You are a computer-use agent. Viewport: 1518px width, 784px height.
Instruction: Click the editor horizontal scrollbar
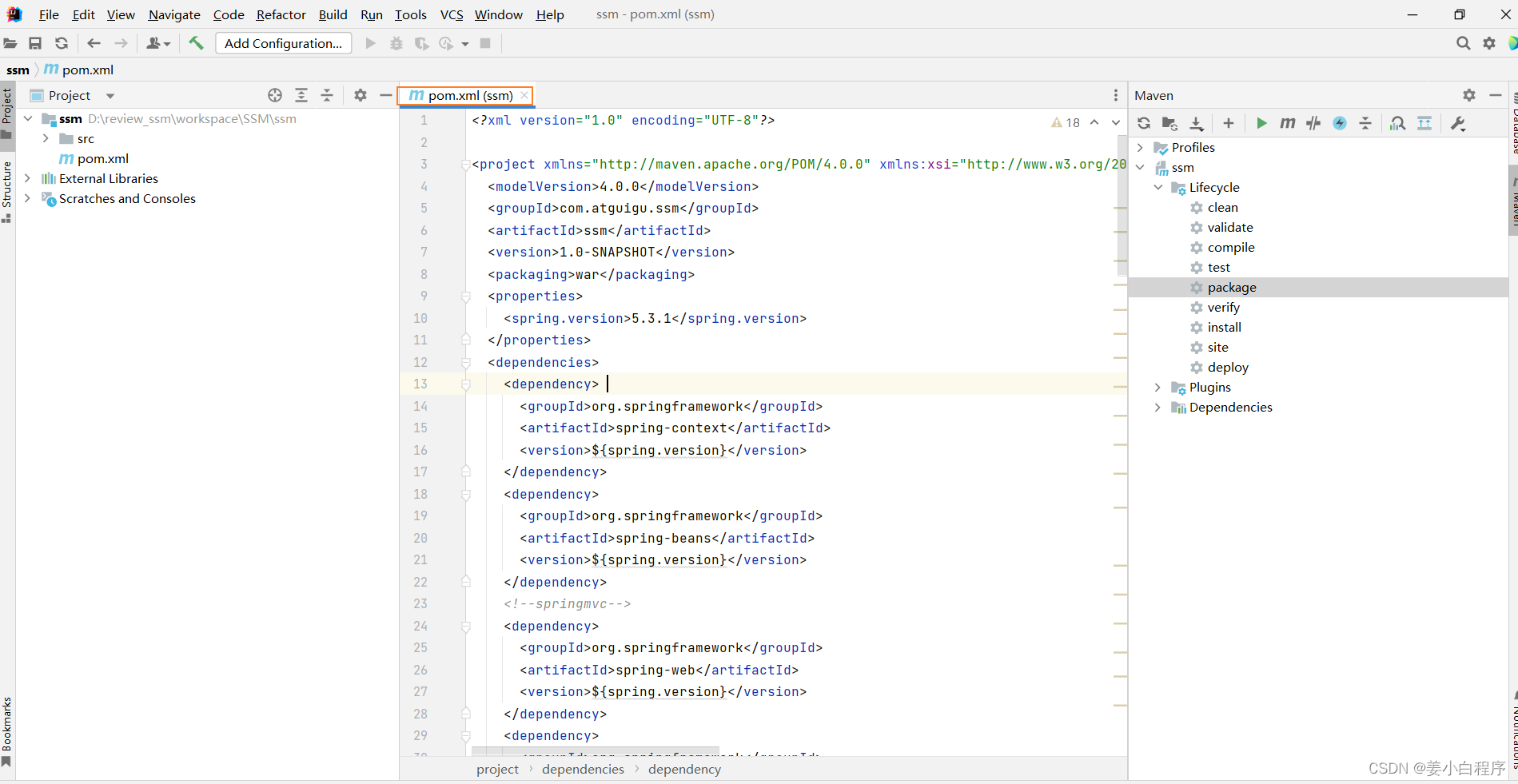[x=595, y=751]
